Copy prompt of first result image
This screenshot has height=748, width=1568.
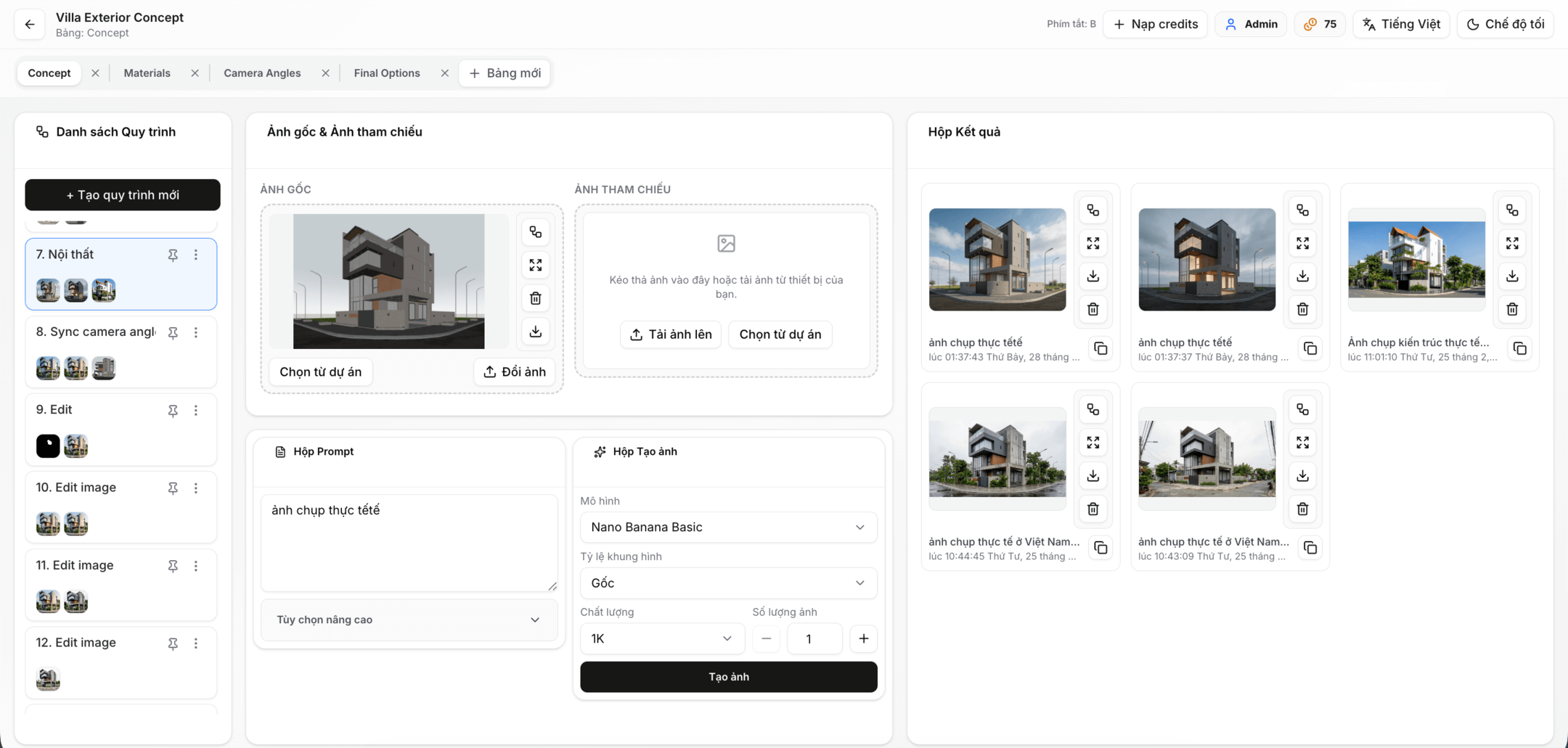[1101, 349]
